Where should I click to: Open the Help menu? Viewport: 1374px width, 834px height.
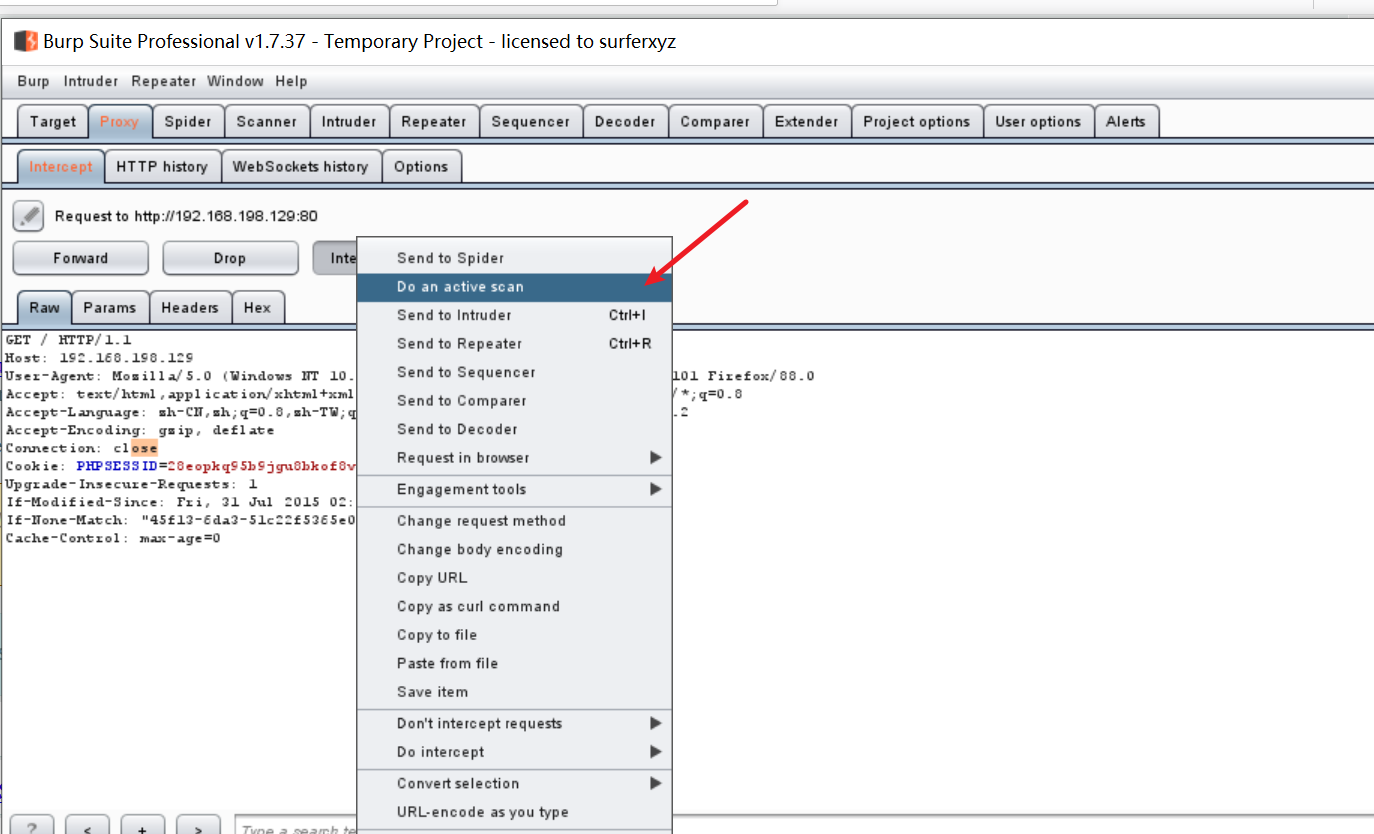click(x=291, y=81)
